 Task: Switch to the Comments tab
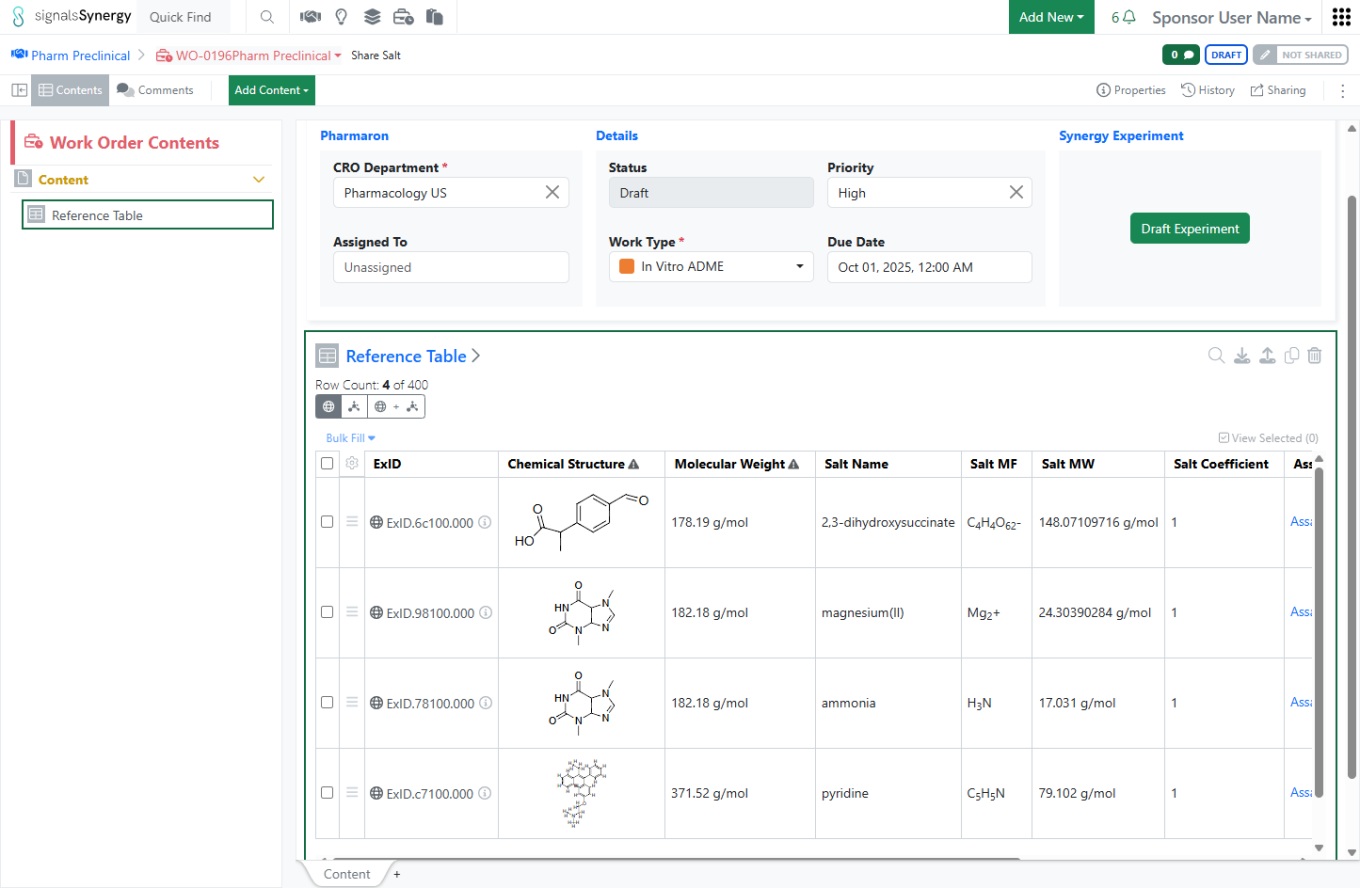[x=155, y=90]
